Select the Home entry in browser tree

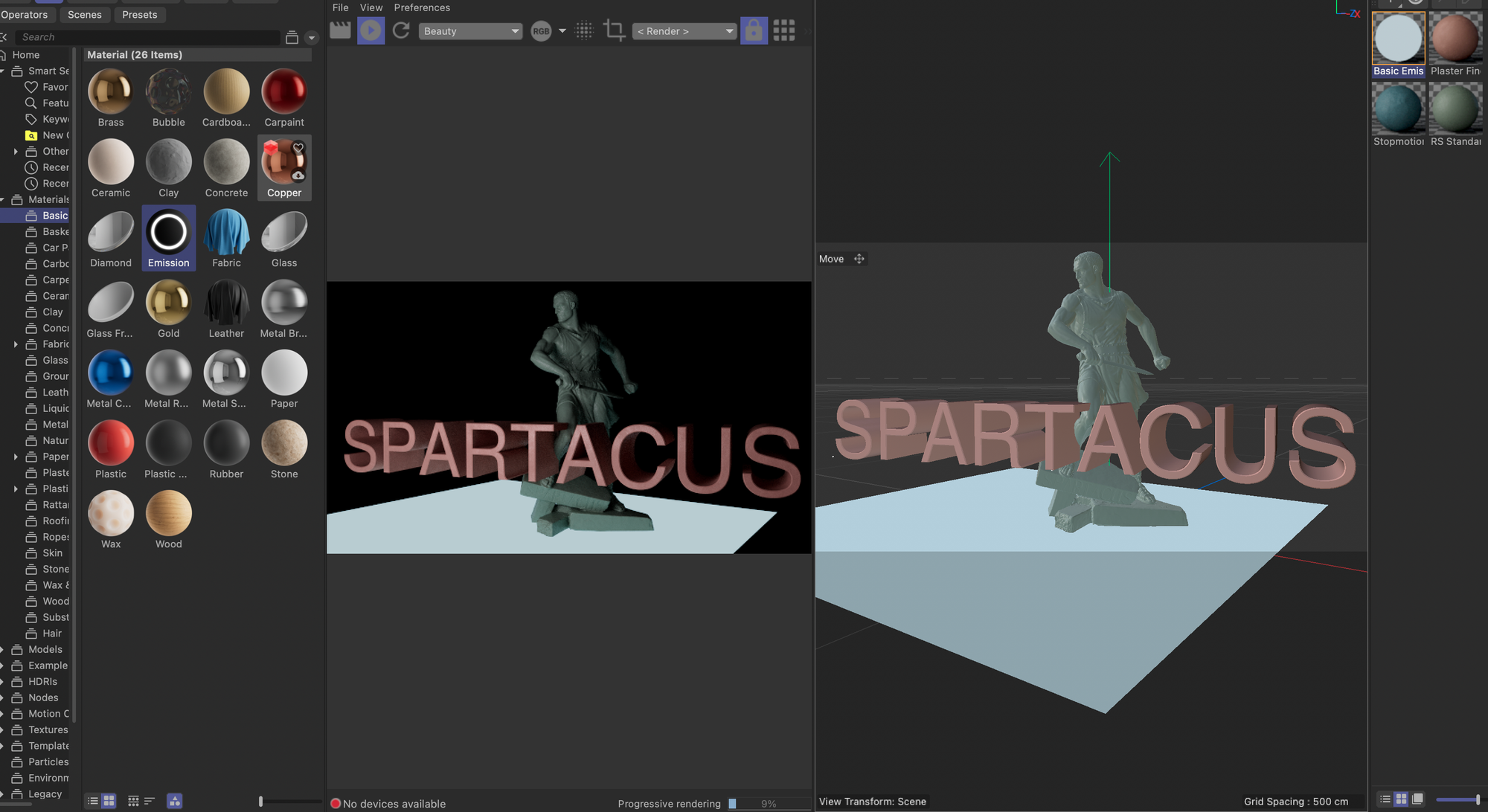(x=26, y=55)
